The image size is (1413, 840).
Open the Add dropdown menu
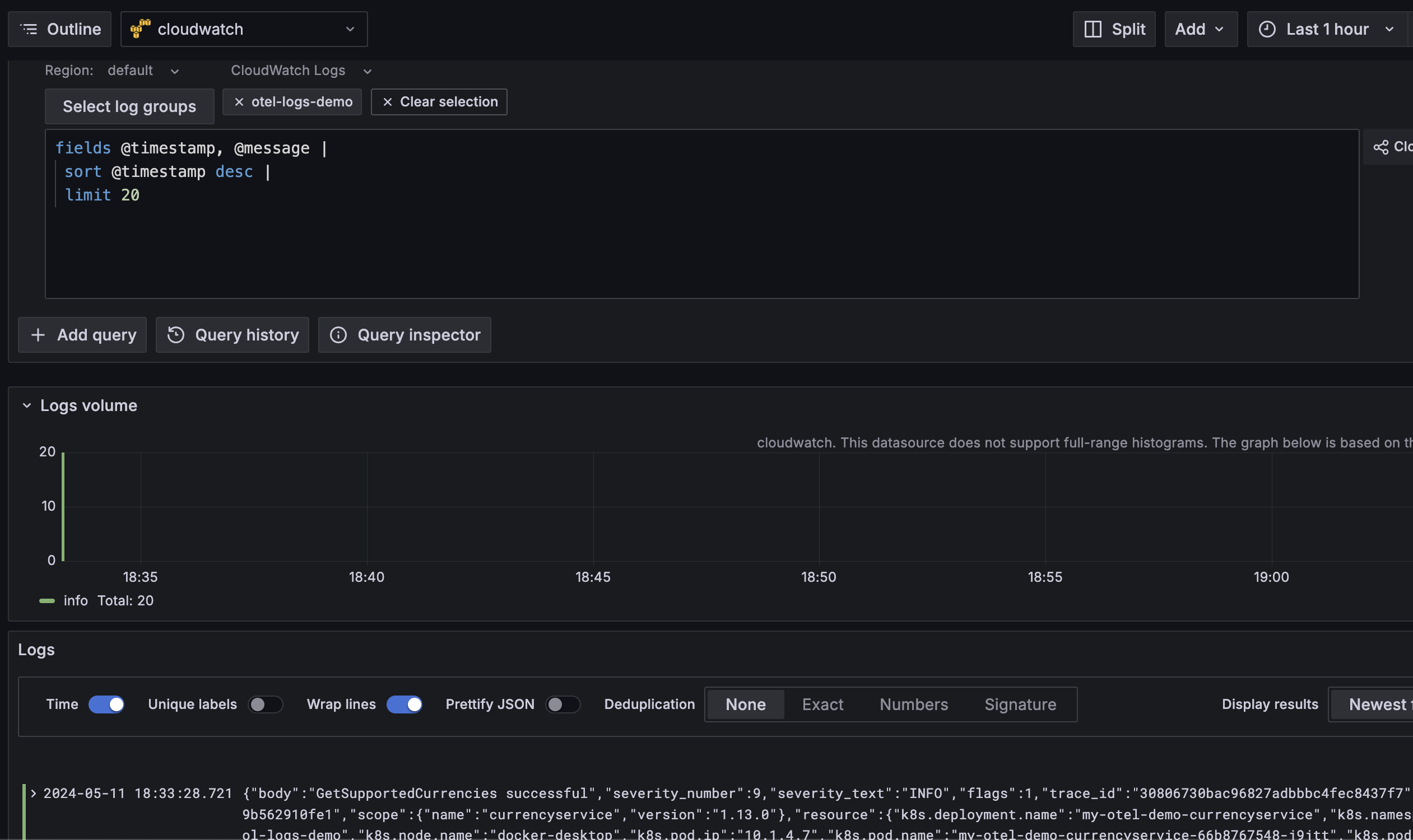[1201, 29]
